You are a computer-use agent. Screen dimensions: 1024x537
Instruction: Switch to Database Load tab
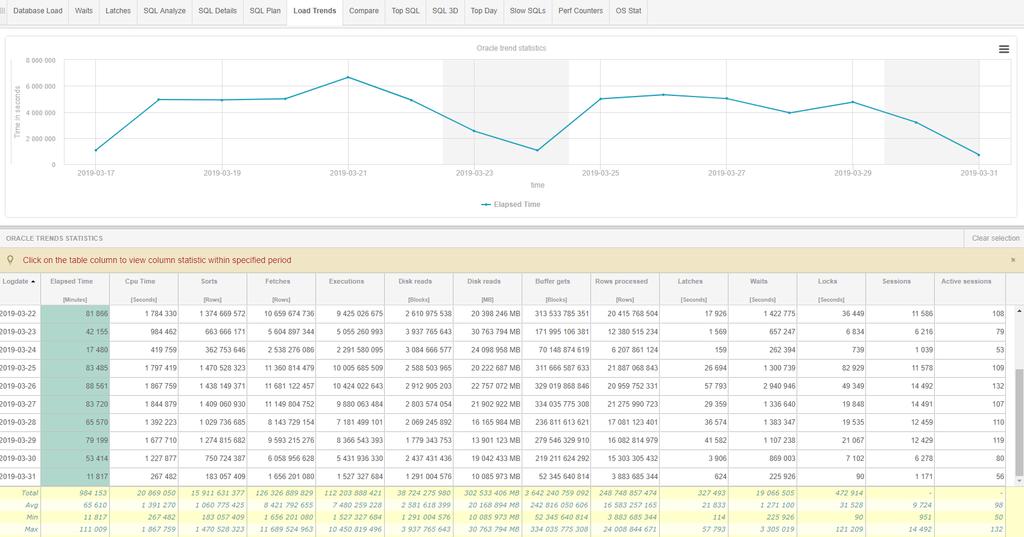coord(38,11)
